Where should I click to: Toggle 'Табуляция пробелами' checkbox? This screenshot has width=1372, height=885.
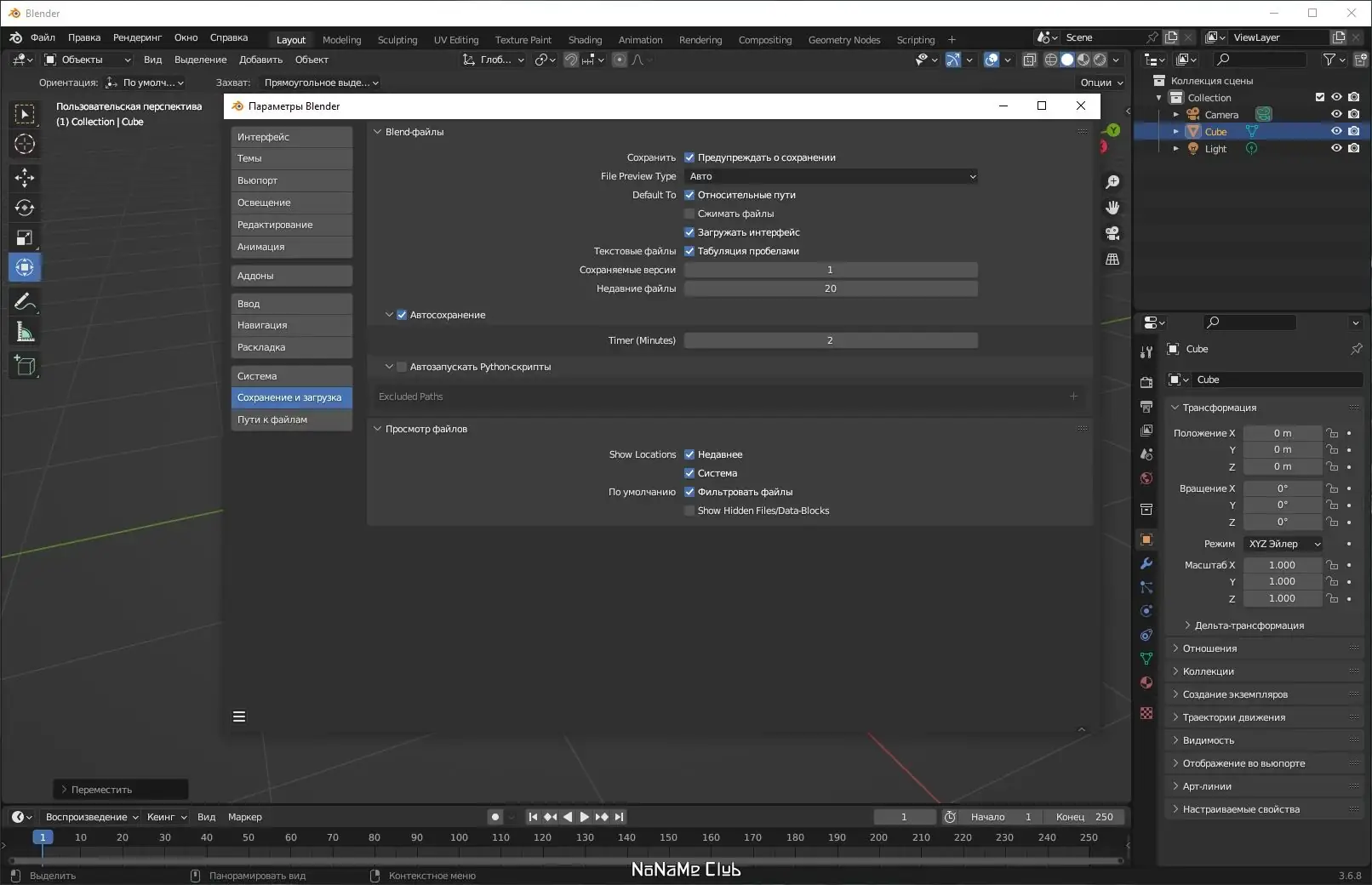click(x=689, y=251)
